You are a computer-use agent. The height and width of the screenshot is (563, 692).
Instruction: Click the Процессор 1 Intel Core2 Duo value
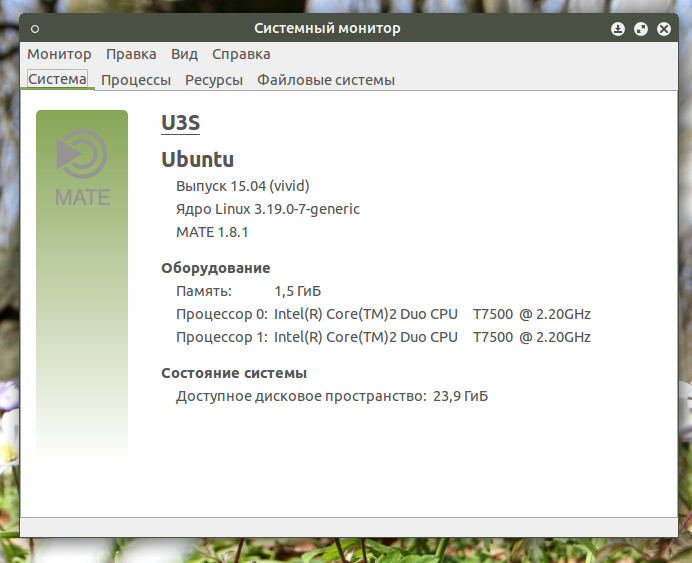pyautogui.click(x=432, y=337)
